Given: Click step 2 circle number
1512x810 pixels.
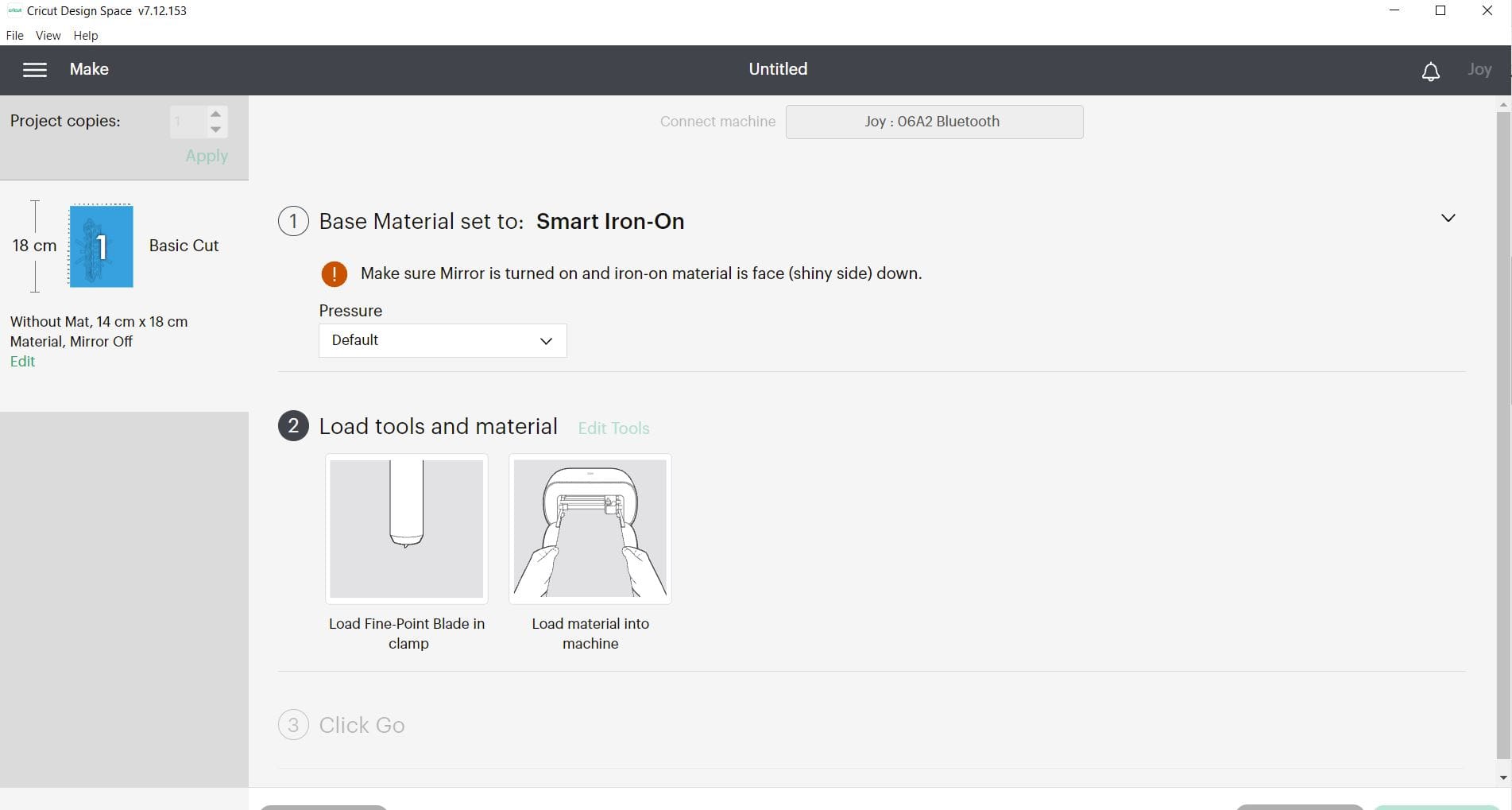Looking at the screenshot, I should 293,426.
